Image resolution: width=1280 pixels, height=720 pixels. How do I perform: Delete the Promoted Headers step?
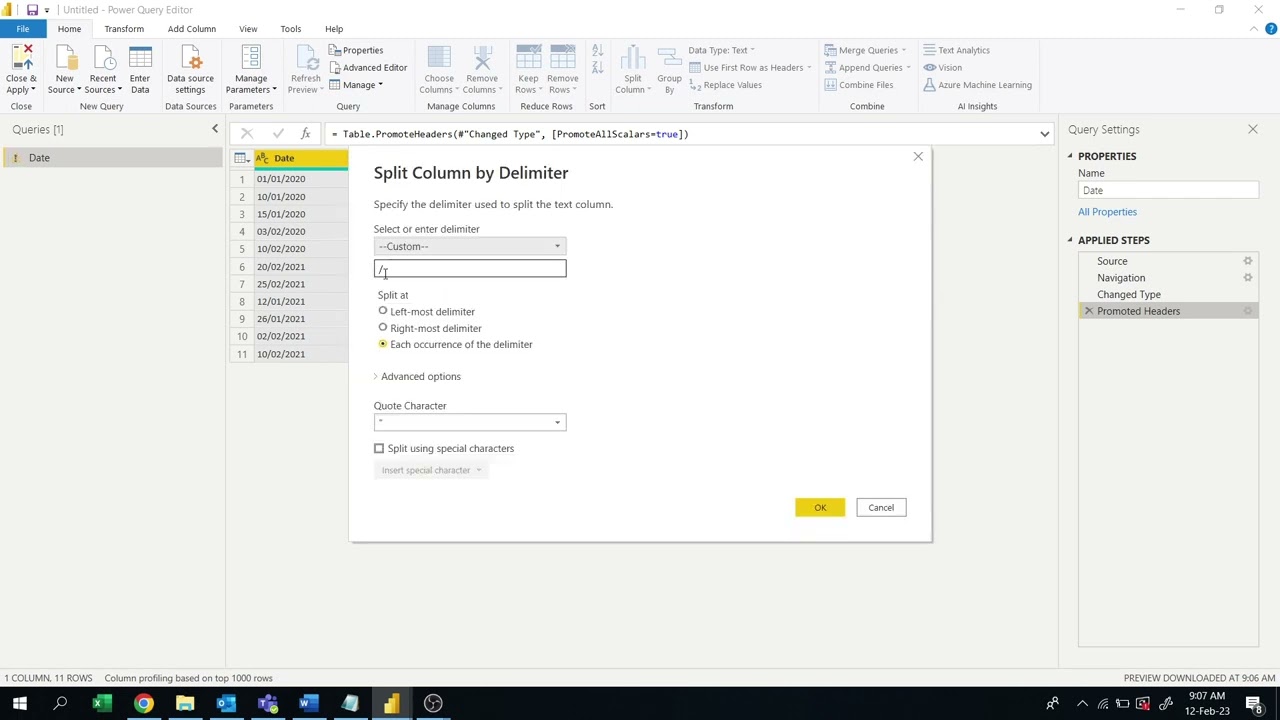pyautogui.click(x=1088, y=311)
